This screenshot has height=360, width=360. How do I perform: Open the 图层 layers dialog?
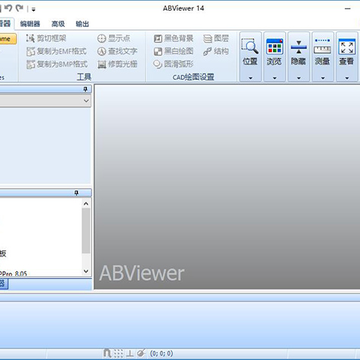[x=216, y=39]
